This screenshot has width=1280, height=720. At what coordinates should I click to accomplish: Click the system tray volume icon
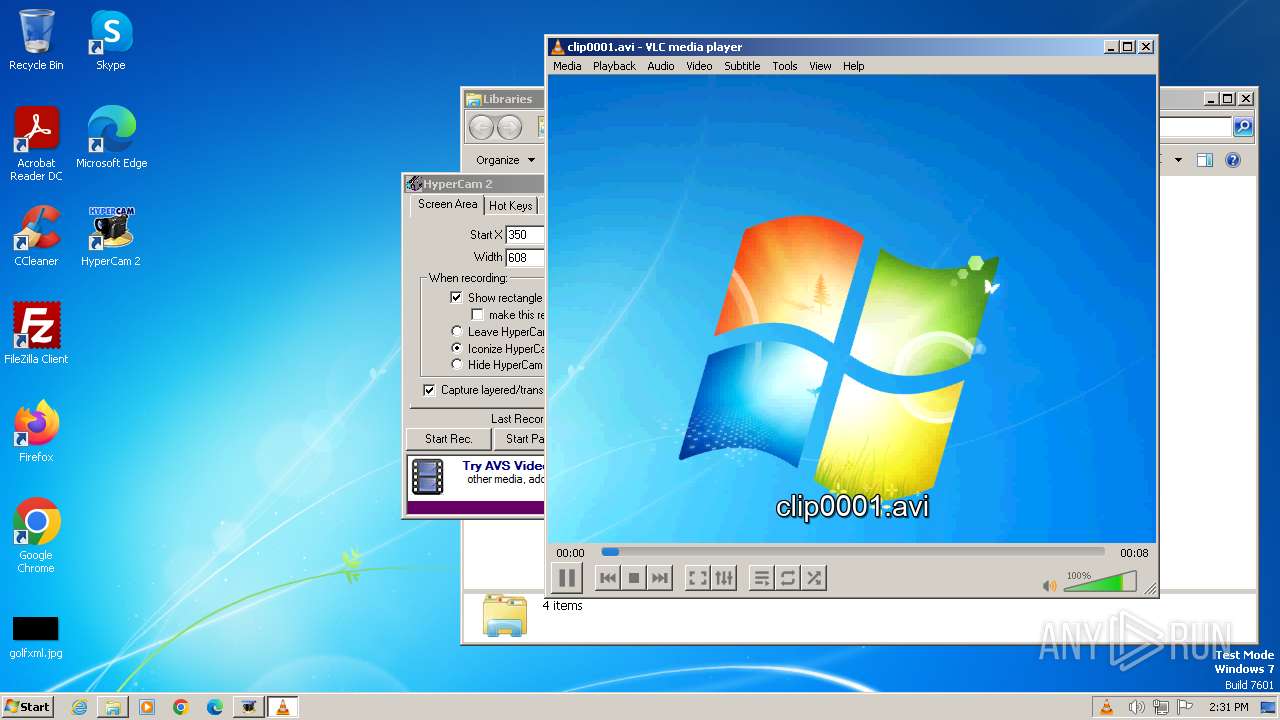pyautogui.click(x=1136, y=707)
